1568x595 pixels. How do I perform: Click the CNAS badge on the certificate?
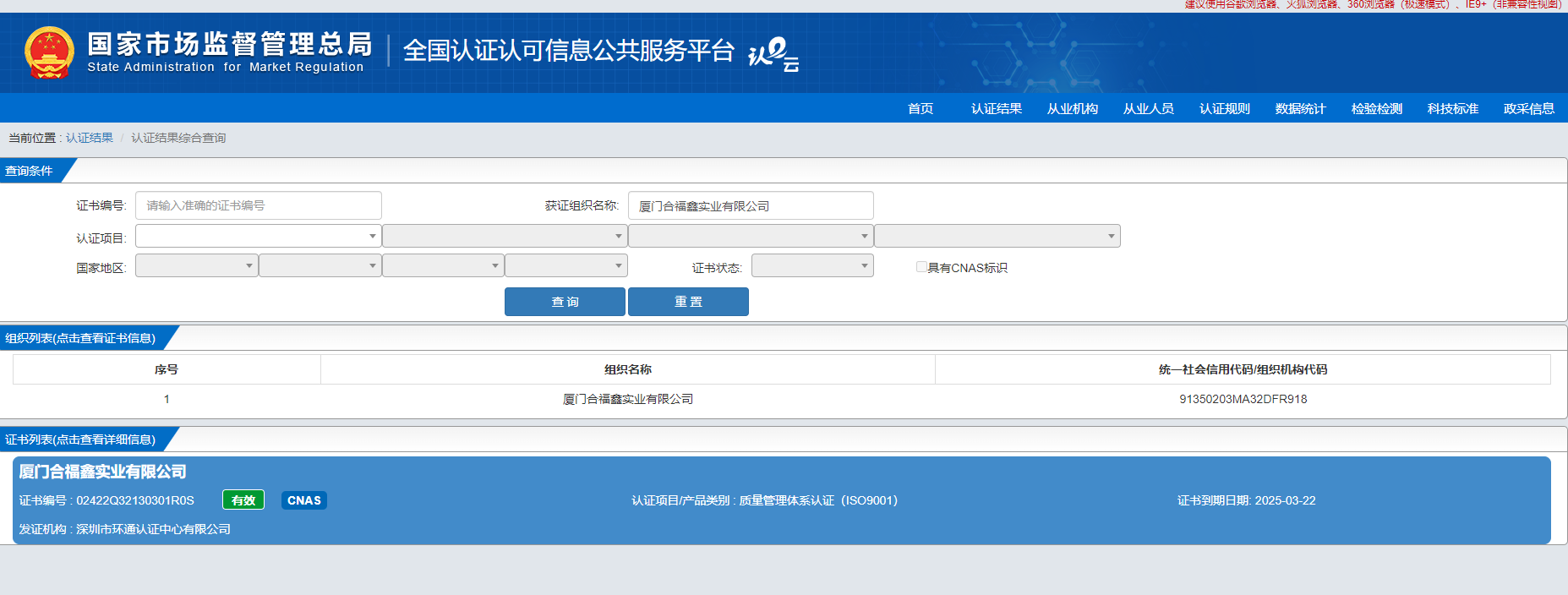(x=304, y=500)
